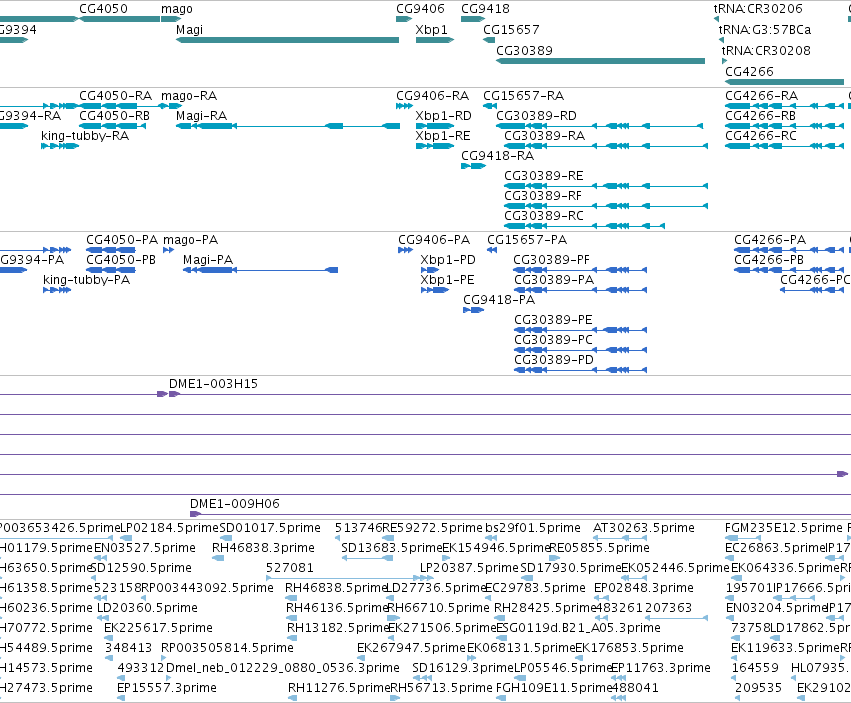Click the CG9418-PA protein label
The height and width of the screenshot is (703, 851).
click(x=499, y=300)
